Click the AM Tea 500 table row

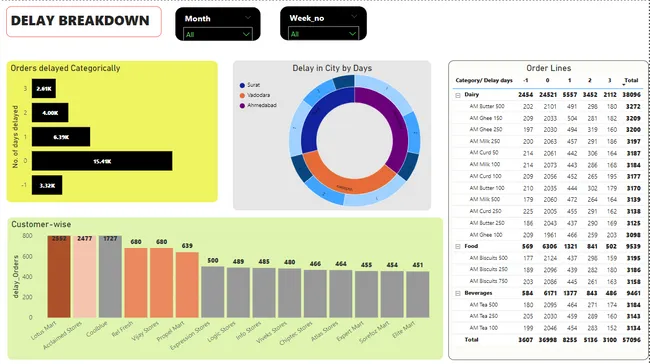click(x=548, y=305)
